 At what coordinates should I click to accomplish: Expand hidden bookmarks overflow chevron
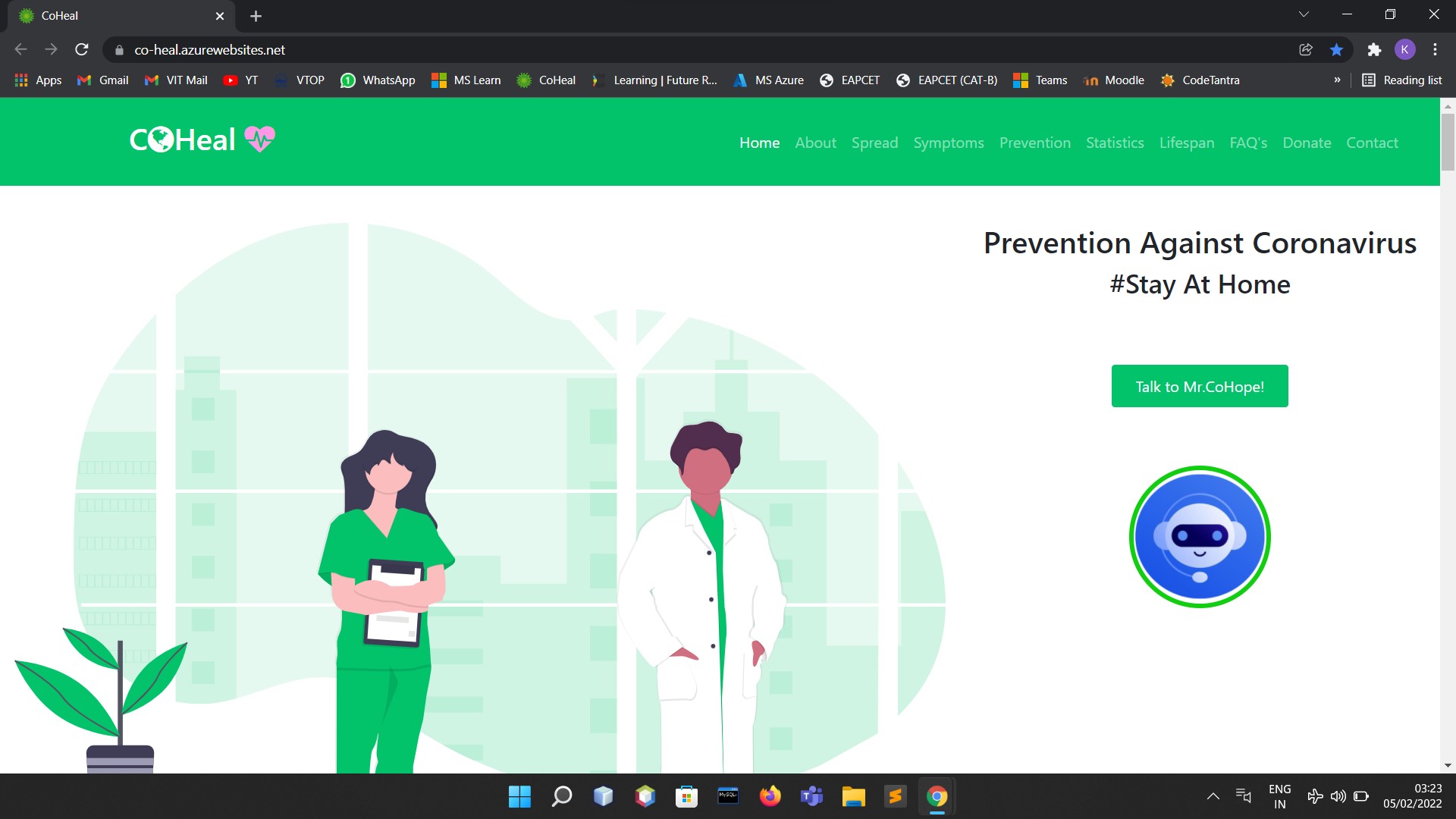[1337, 80]
